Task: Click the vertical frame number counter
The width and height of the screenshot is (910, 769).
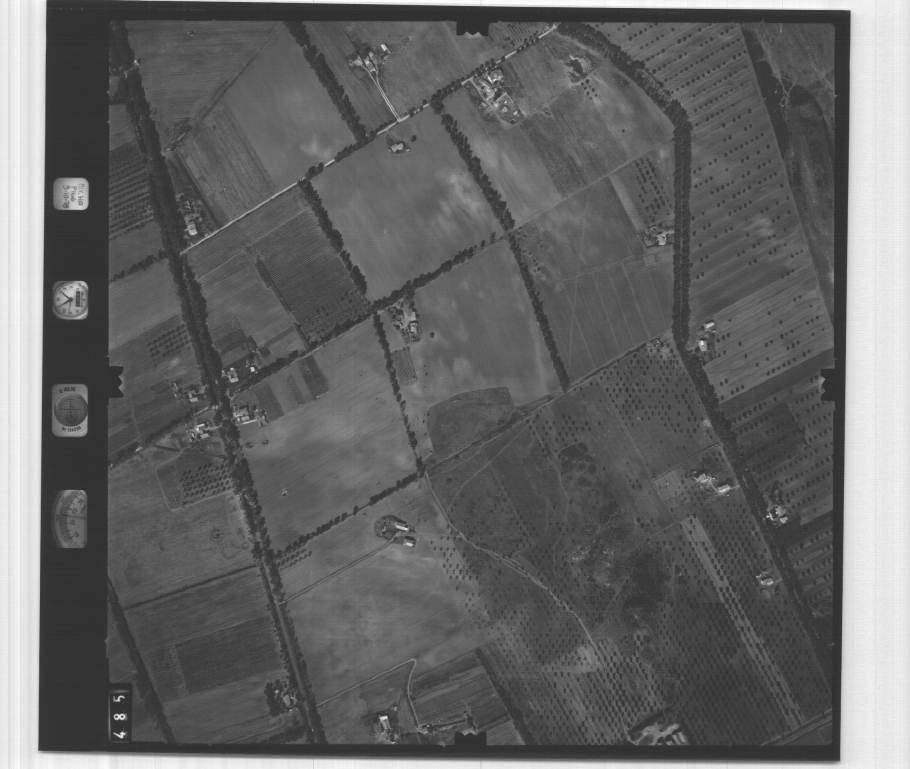Action: point(119,711)
